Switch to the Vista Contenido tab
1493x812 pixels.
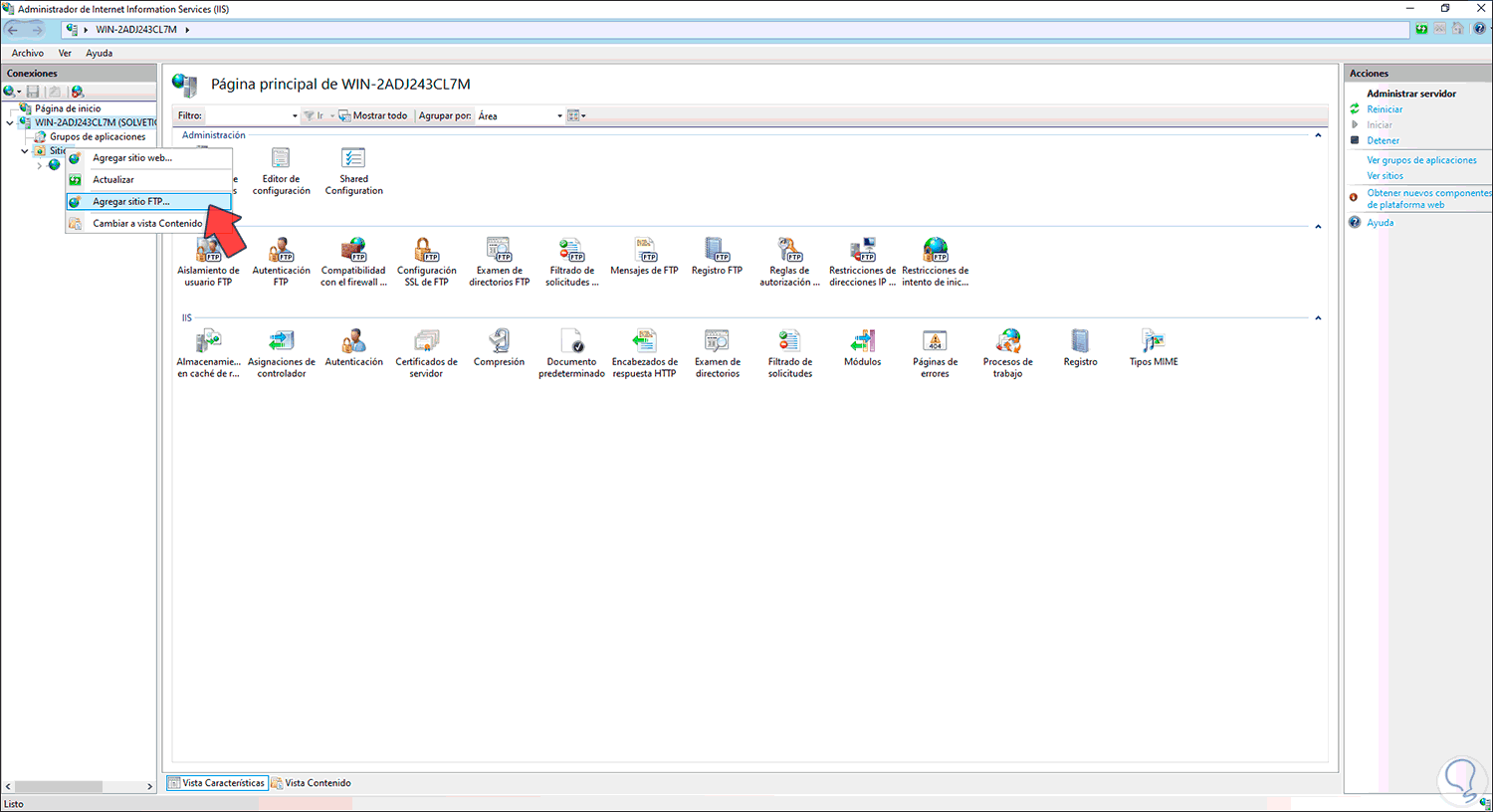coord(311,783)
